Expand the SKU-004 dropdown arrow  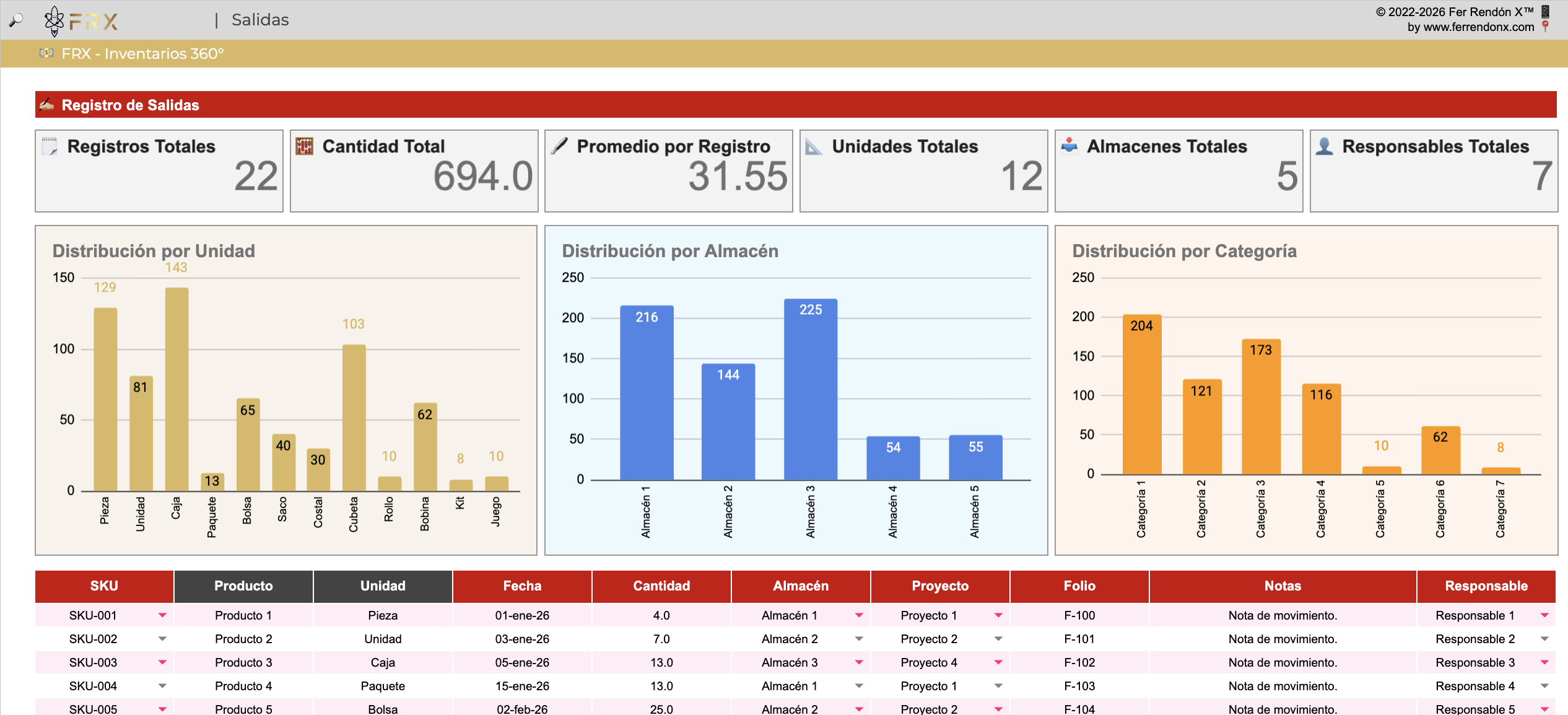(162, 686)
